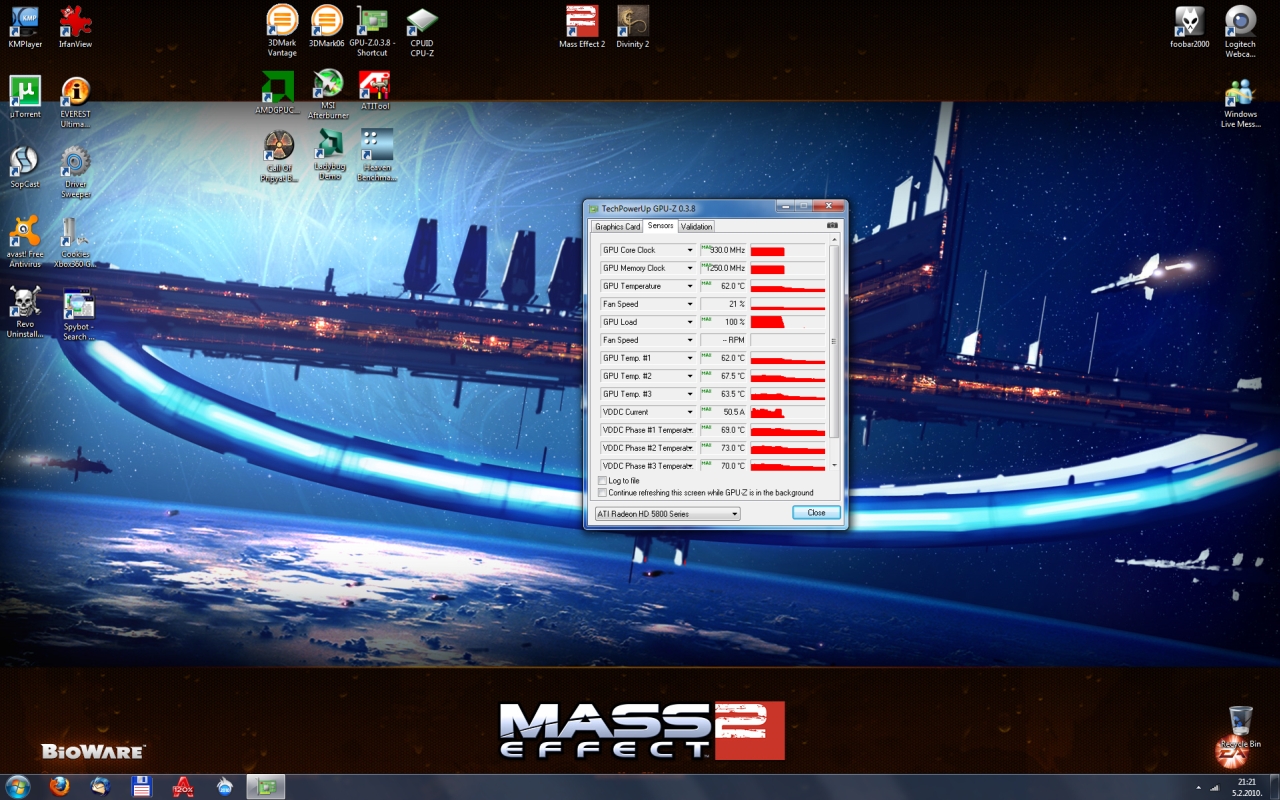Click the 1250.0 MHz memory clock value
Image resolution: width=1280 pixels, height=800 pixels.
pos(722,268)
